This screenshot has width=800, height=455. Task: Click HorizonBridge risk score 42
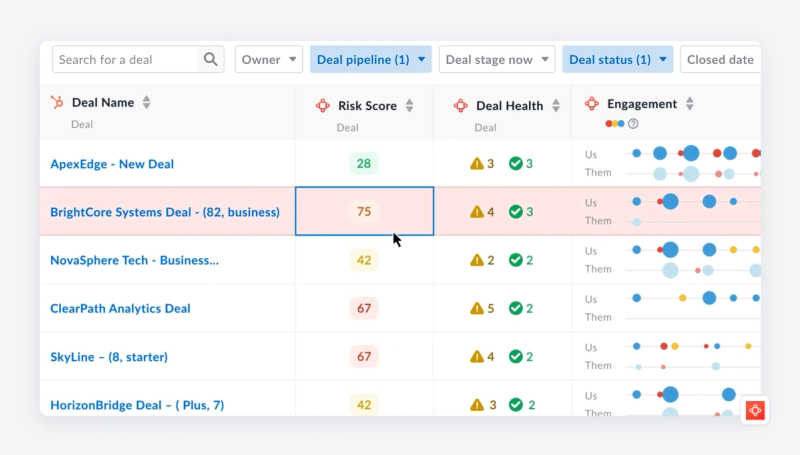click(x=364, y=405)
